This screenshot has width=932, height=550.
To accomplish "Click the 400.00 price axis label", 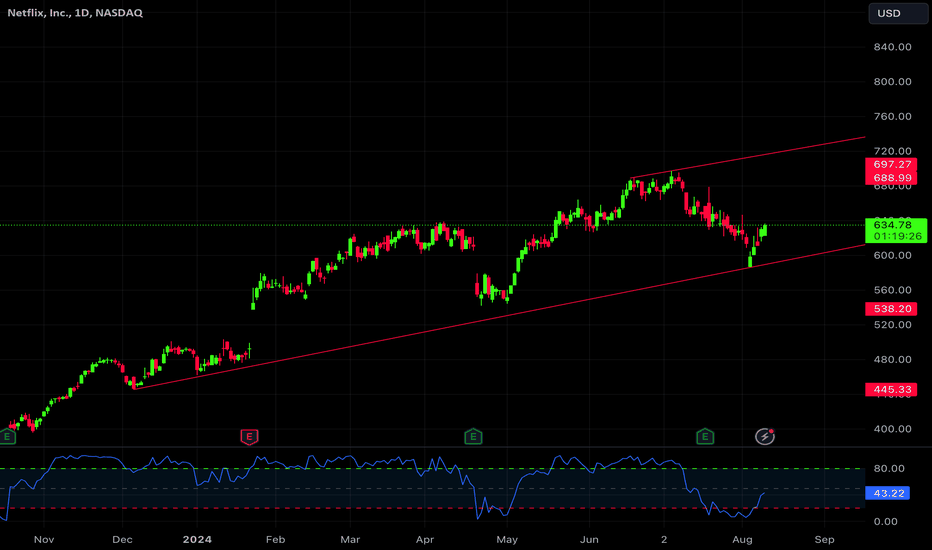I will pos(892,429).
